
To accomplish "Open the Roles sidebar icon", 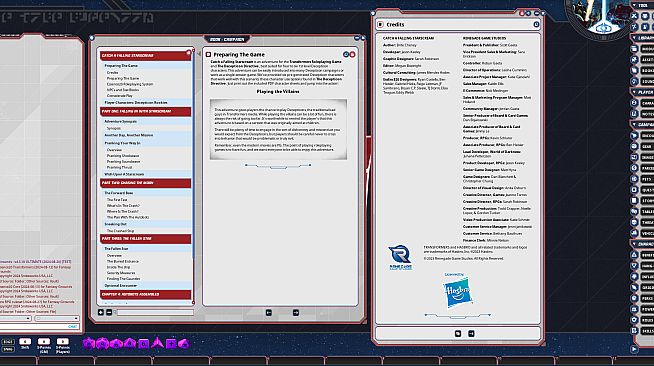I will coord(634,320).
